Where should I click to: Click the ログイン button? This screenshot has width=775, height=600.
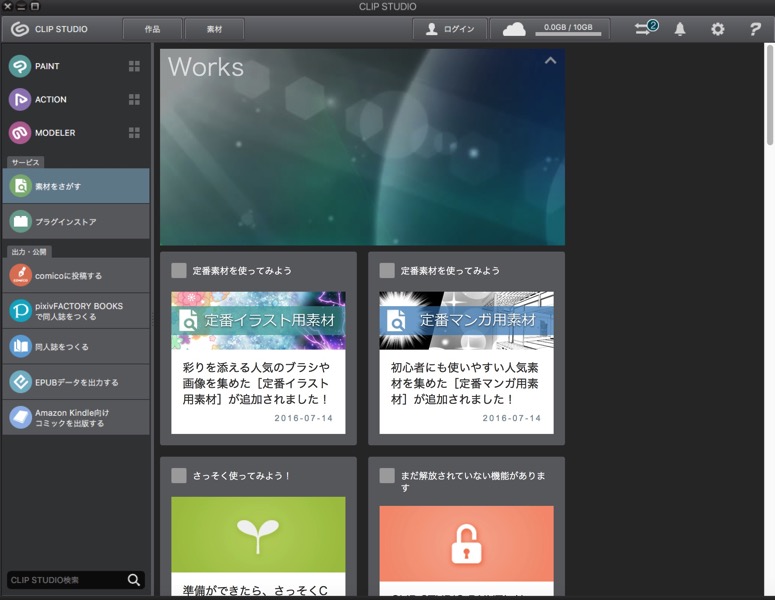click(x=450, y=29)
